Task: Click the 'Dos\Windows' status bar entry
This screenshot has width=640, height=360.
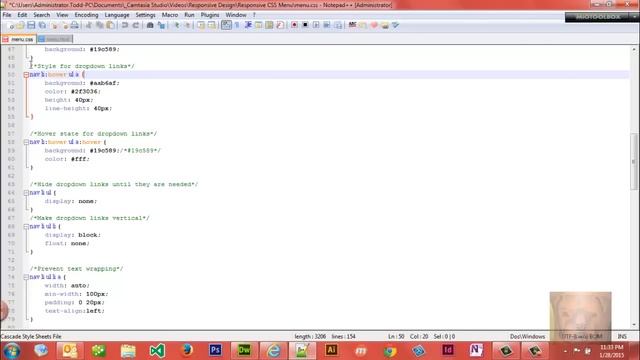Action: tap(527, 337)
